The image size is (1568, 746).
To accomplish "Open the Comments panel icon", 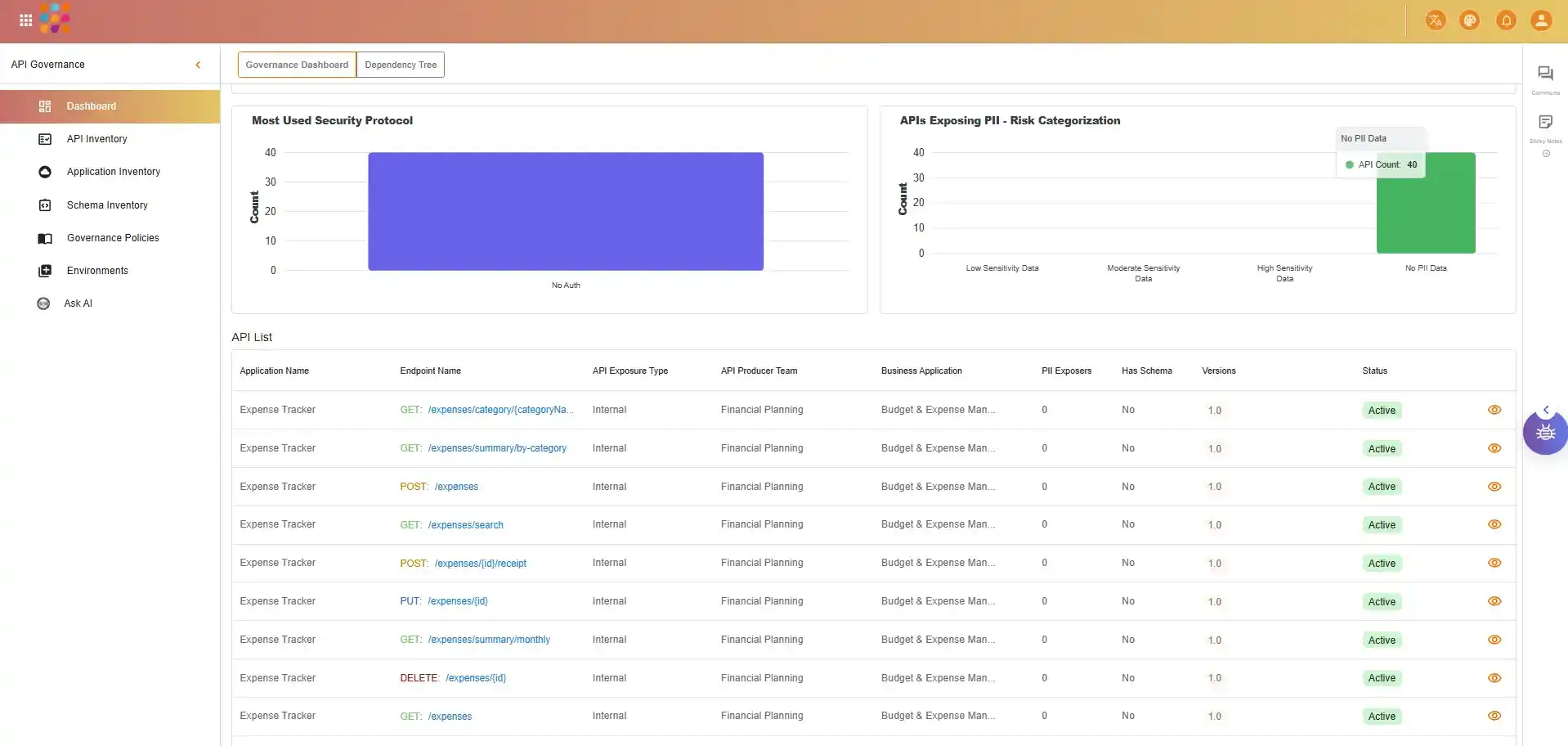I will point(1545,74).
